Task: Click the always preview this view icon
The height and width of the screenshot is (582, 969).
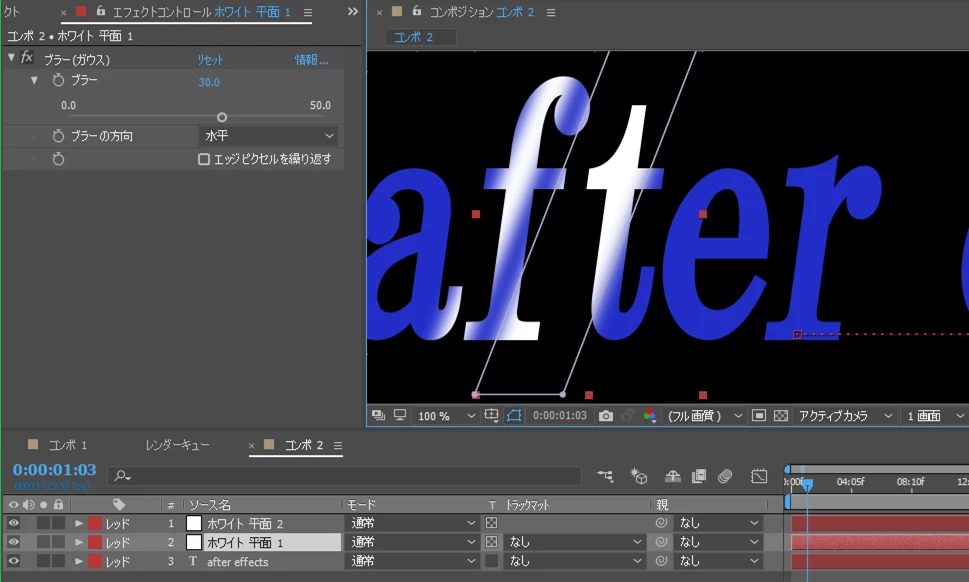Action: pos(378,416)
